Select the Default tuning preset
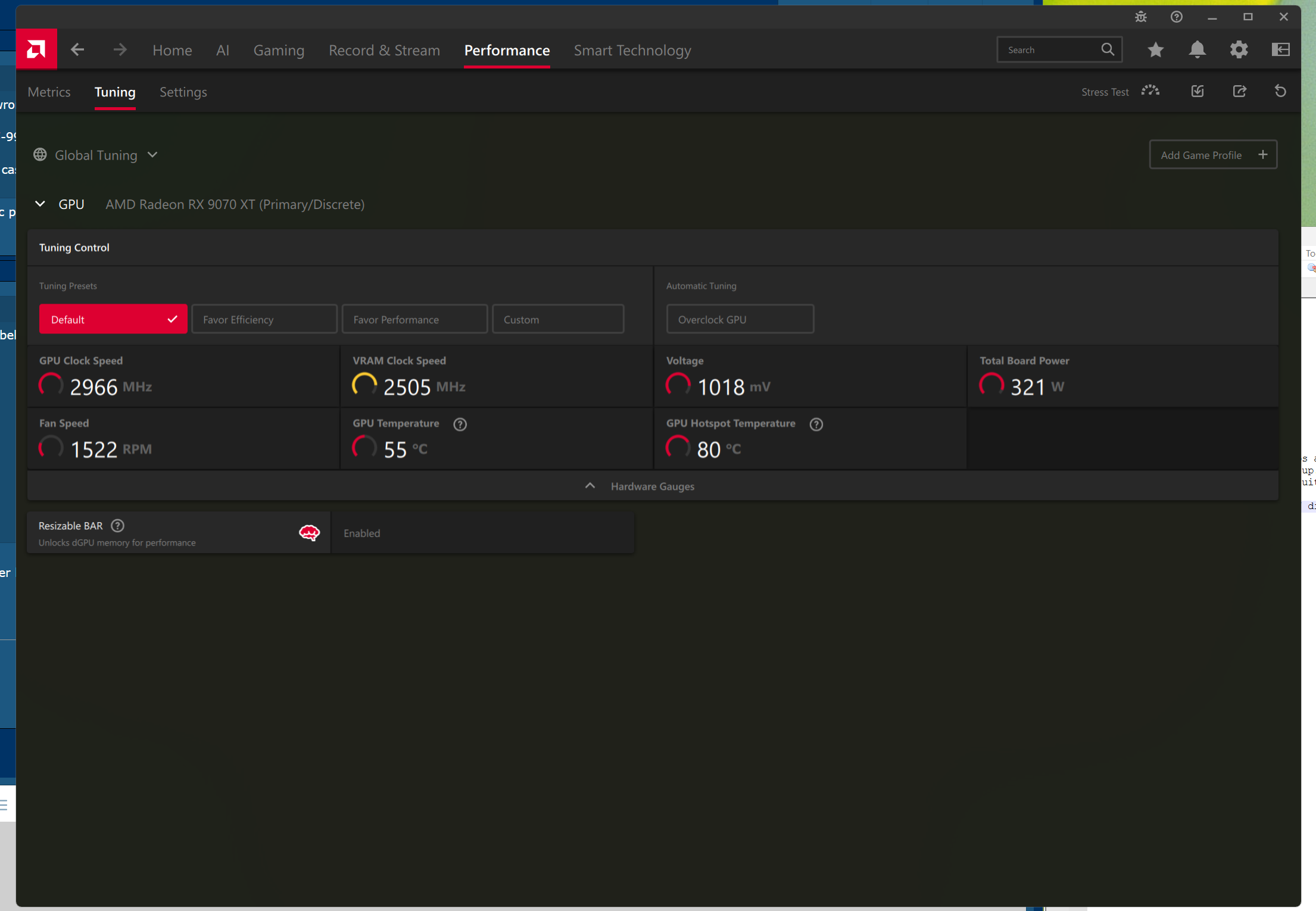1316x911 pixels. point(113,319)
